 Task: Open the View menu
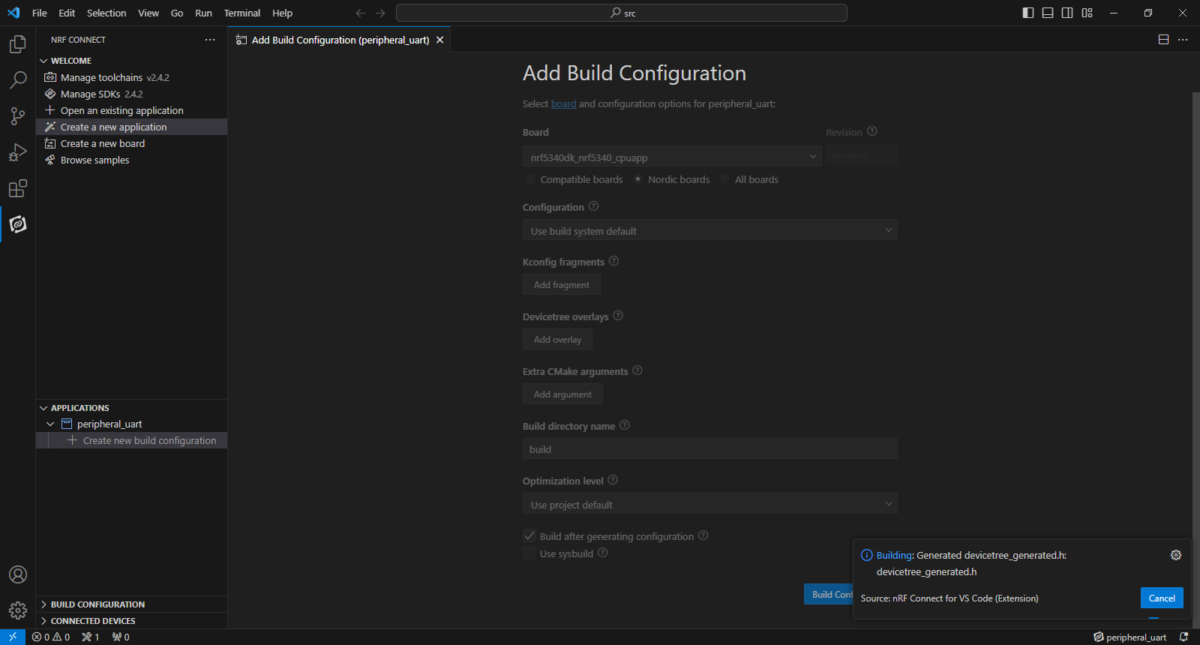coord(148,13)
